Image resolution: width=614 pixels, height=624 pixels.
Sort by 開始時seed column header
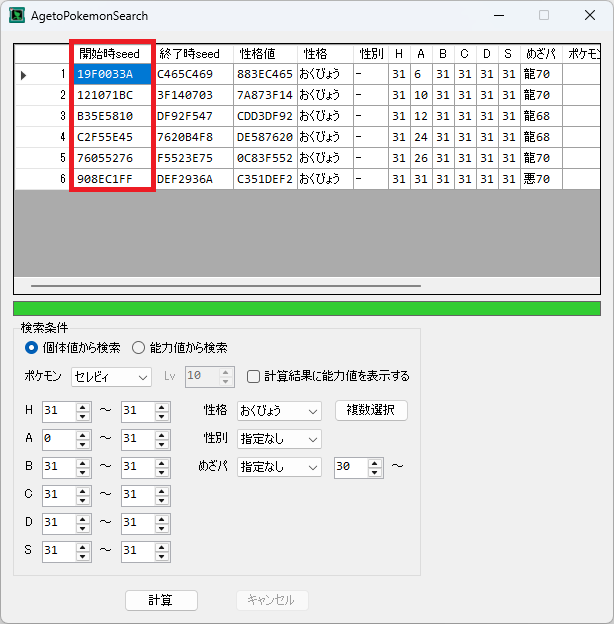coord(113,54)
